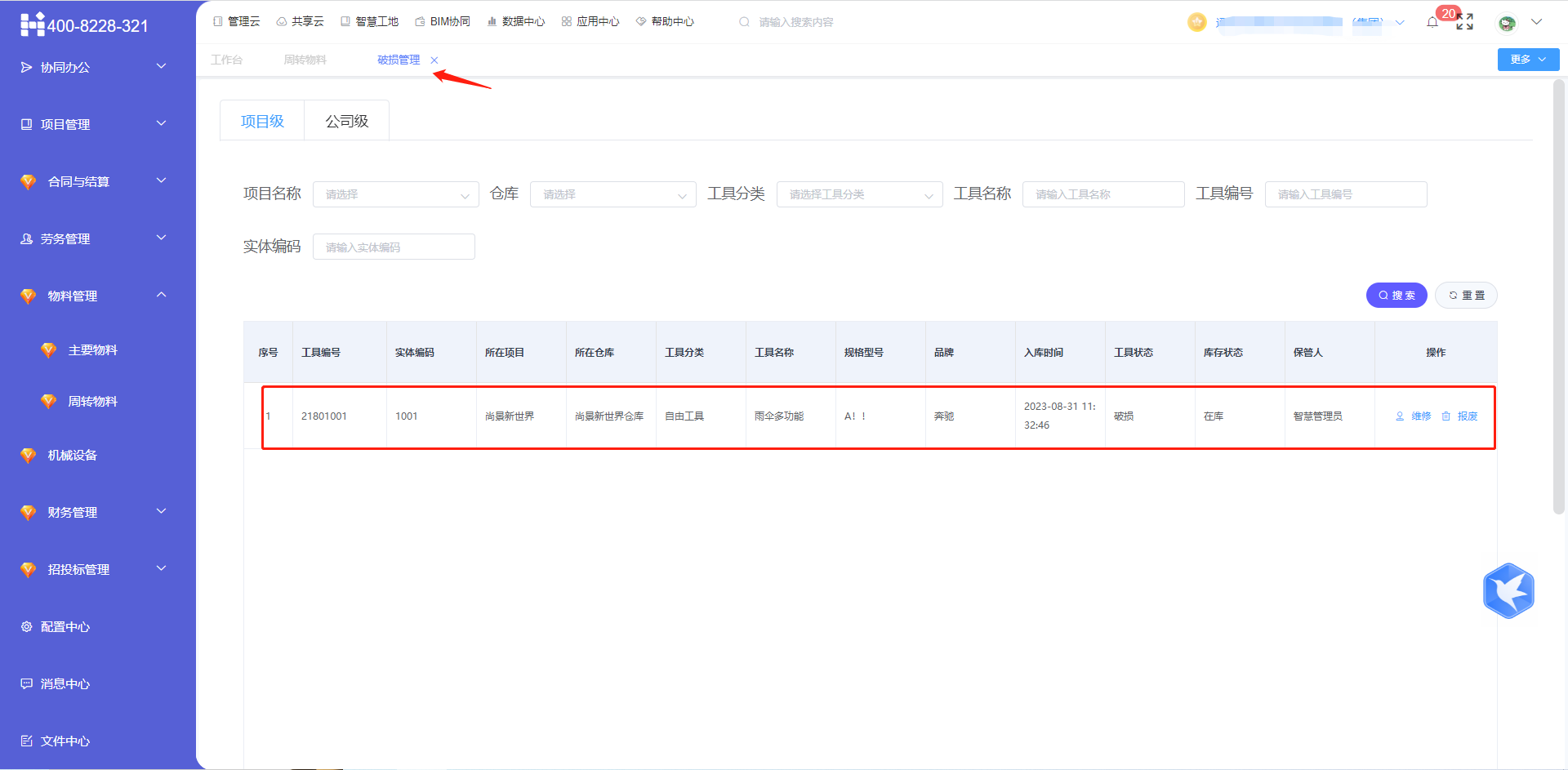
Task: Click the 文件中心 file icon
Action: 26,741
